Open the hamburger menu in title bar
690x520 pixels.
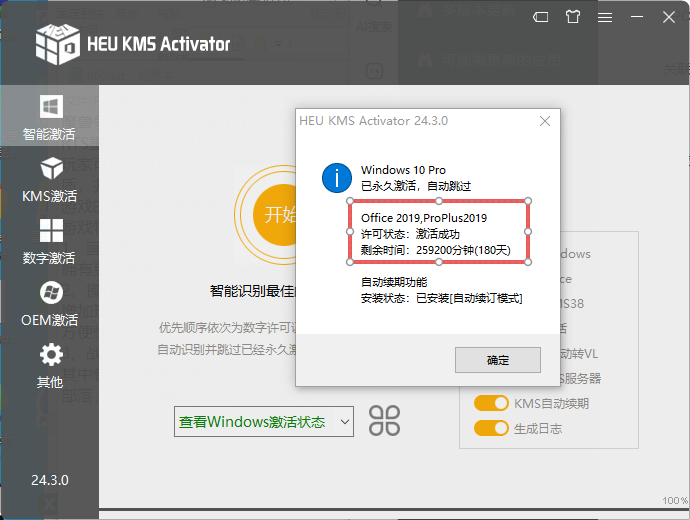[x=605, y=17]
